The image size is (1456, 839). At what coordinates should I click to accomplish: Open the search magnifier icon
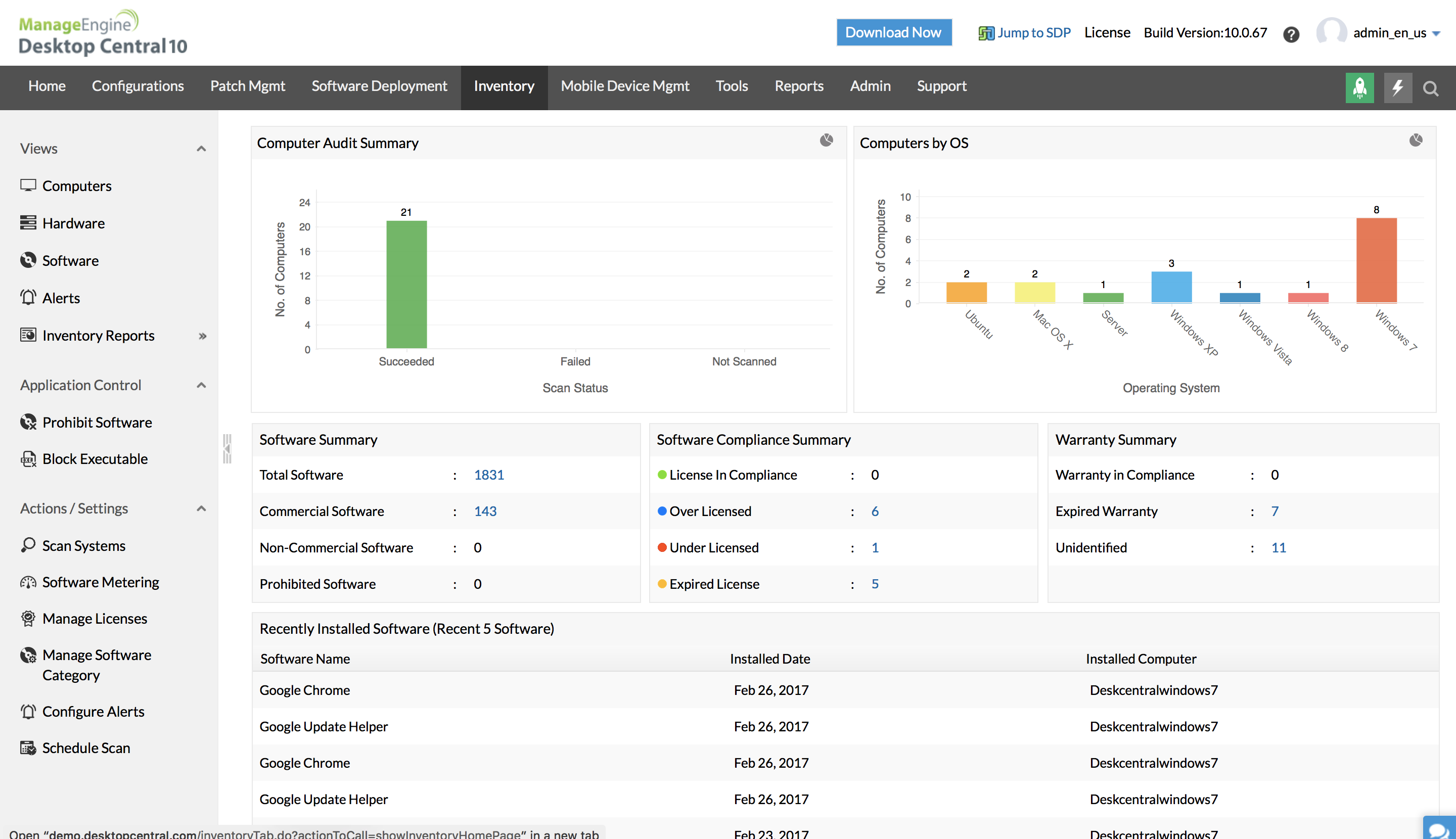pyautogui.click(x=1431, y=88)
